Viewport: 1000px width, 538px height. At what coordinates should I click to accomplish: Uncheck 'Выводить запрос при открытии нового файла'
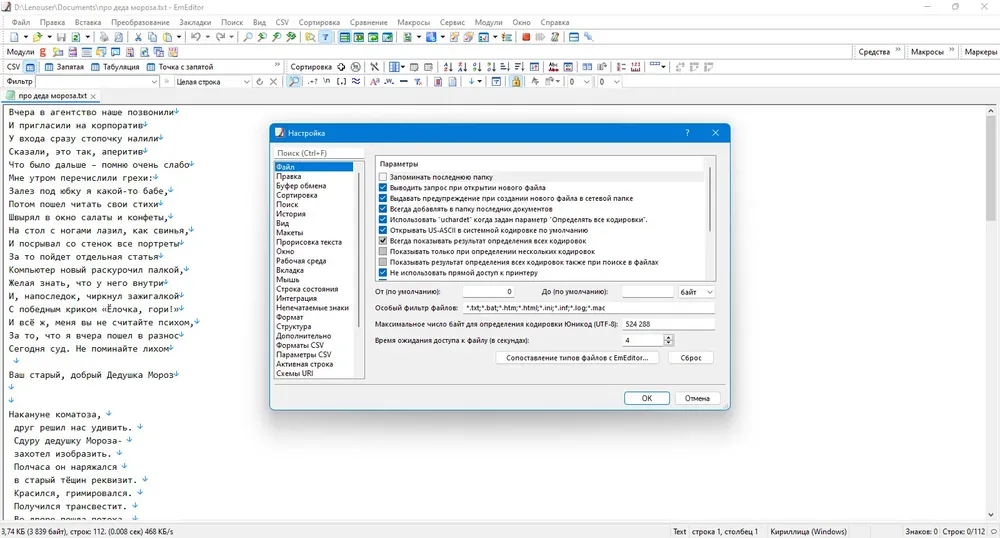383,188
